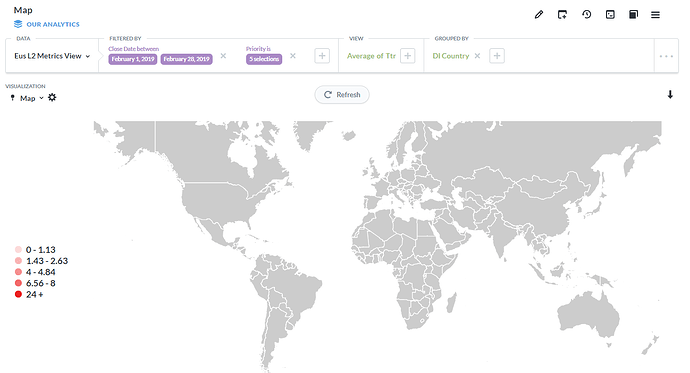This screenshot has width=690, height=373.
Task: Expand the Eus L2 Metrics View dropdown
Action: click(52, 56)
